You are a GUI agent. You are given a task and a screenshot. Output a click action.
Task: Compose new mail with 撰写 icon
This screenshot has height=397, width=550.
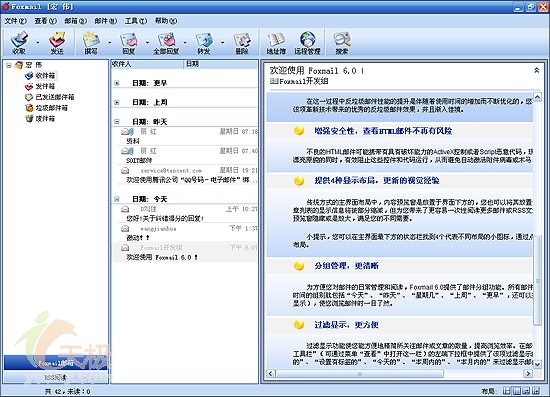91,42
